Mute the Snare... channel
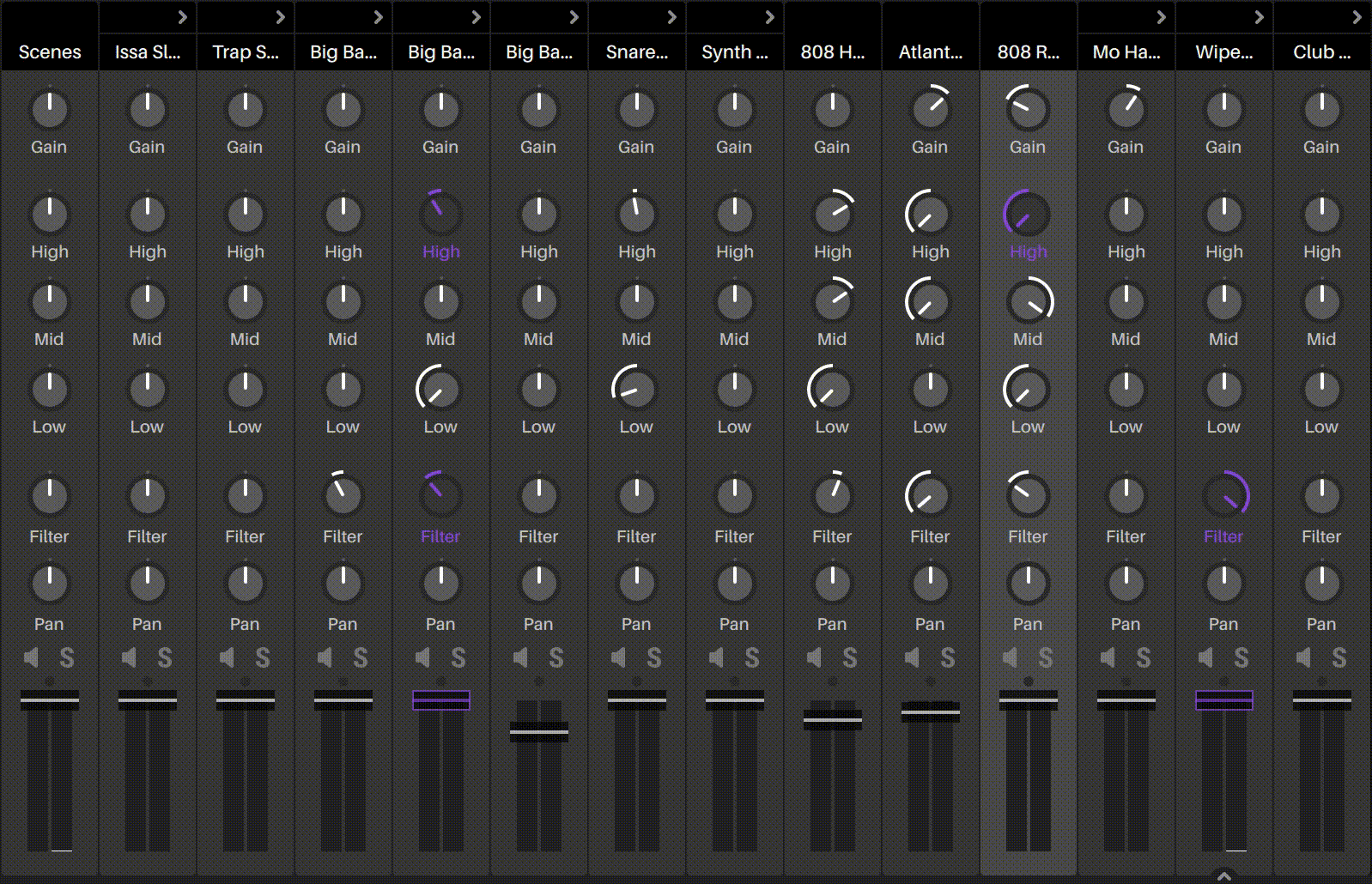Screen dimensions: 1372x884 (x=619, y=658)
